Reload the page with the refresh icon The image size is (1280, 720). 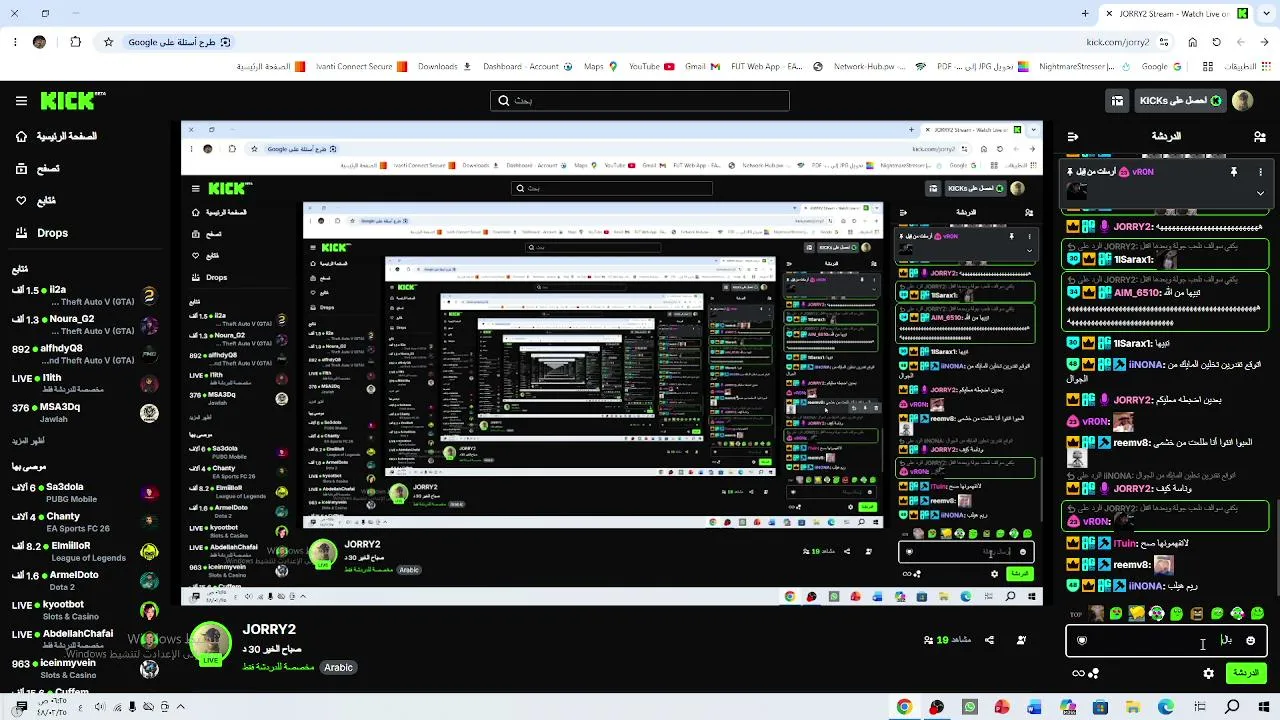[1216, 42]
